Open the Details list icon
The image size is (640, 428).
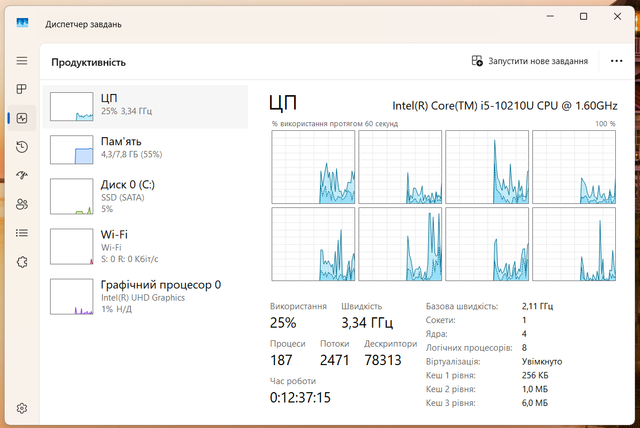click(x=22, y=233)
